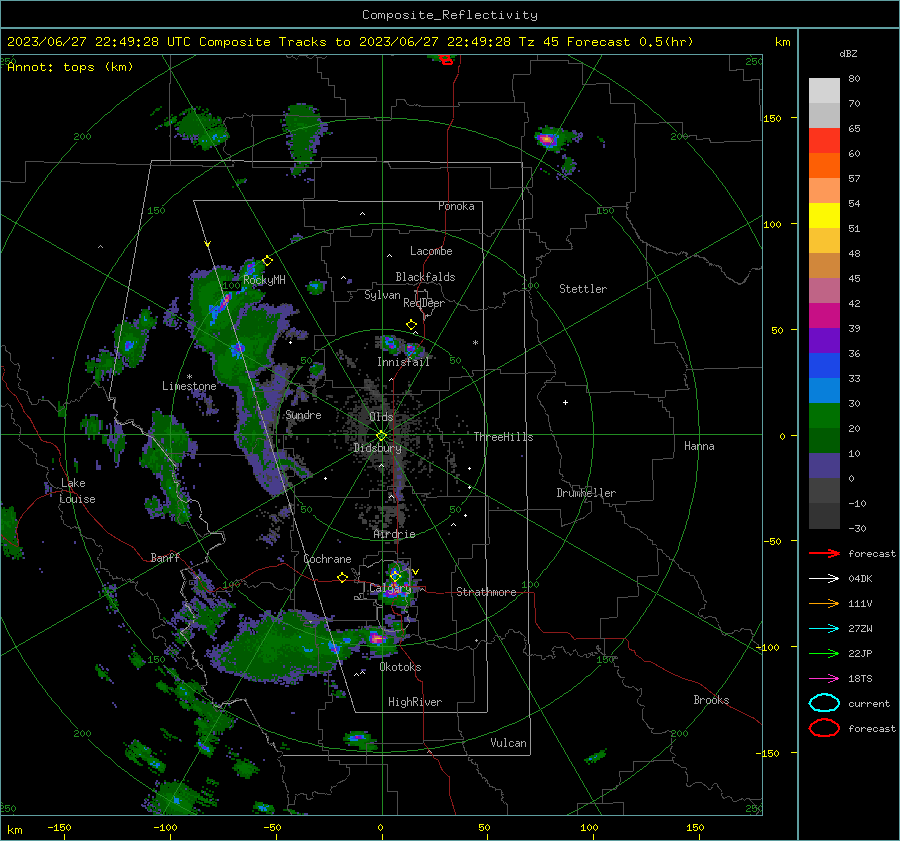Click the Drumheller label

(x=586, y=493)
